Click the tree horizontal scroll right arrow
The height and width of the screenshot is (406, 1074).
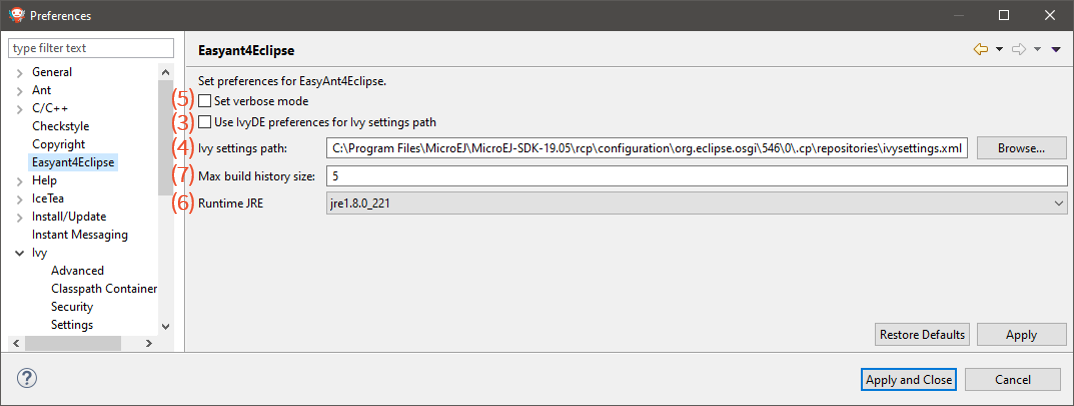pos(149,343)
